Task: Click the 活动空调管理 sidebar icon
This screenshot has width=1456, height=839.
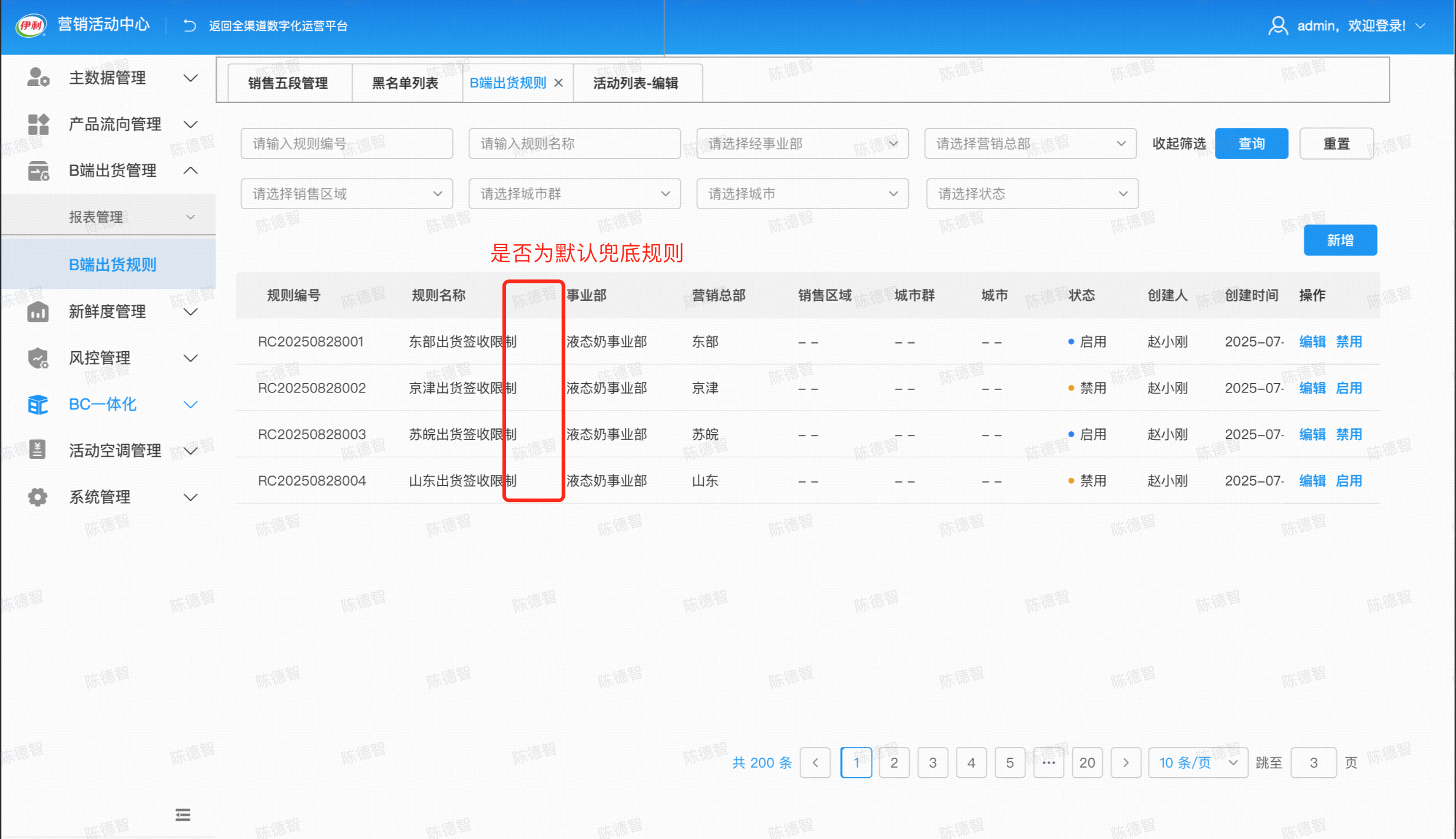Action: [38, 450]
